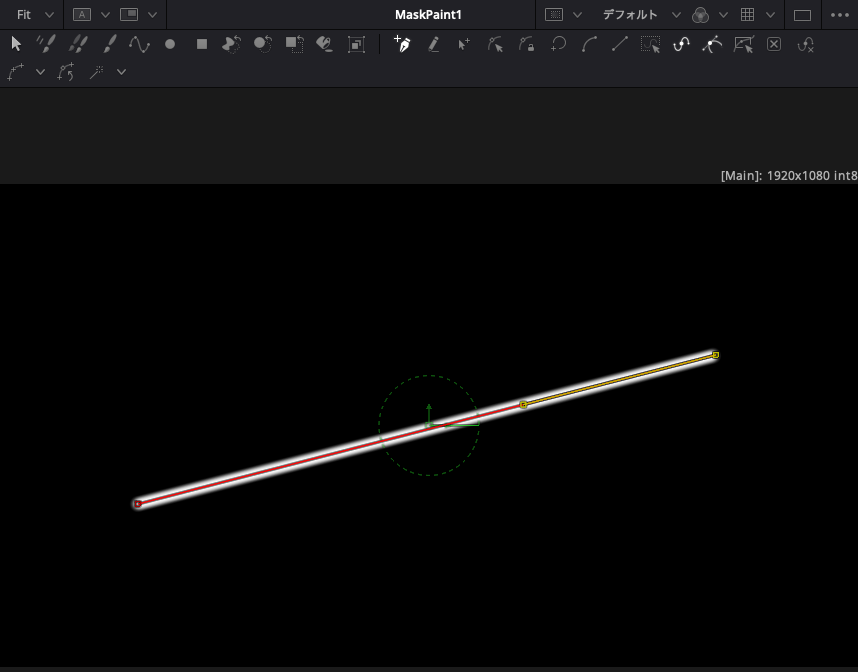
Task: Click the red polyline start point
Action: click(x=138, y=503)
